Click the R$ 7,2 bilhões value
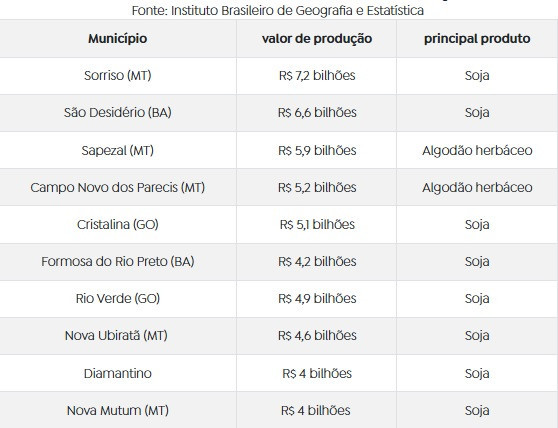Screen dimensions: 558x428 [317, 75]
